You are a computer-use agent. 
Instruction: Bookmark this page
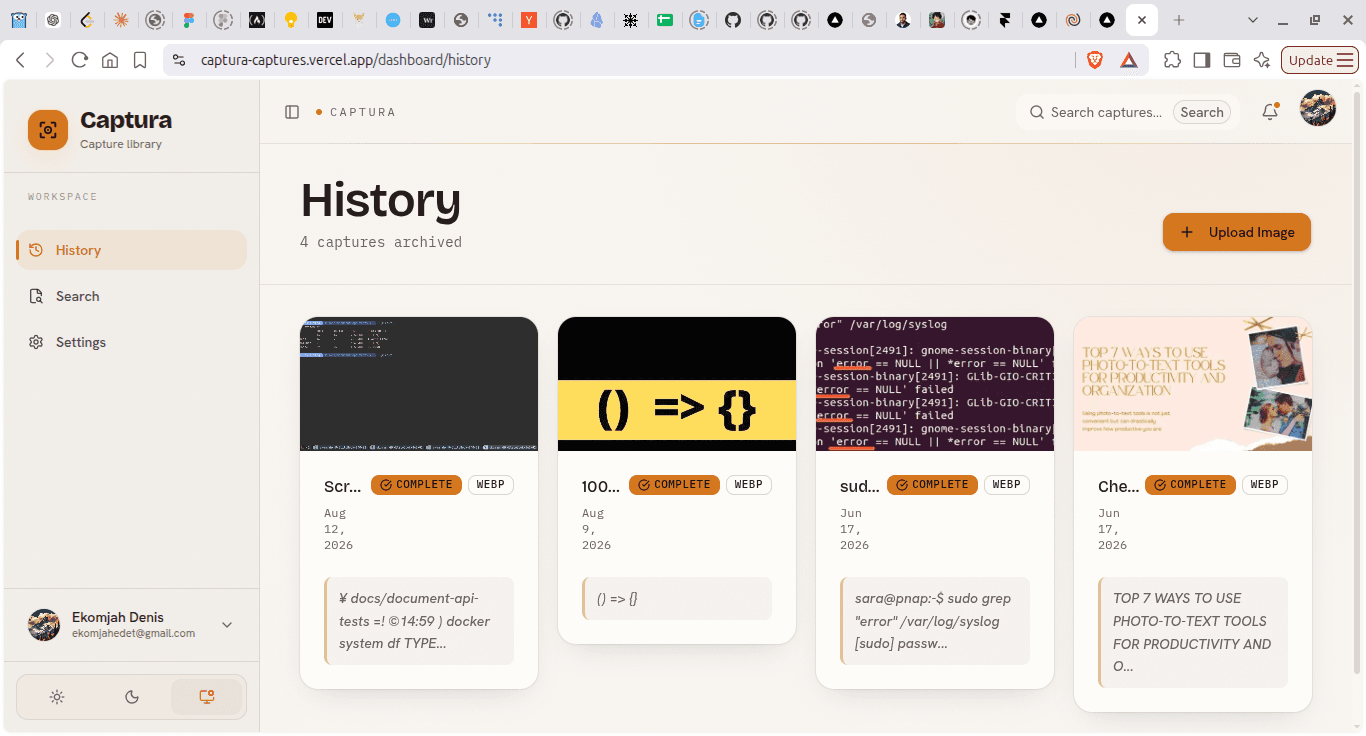(140, 60)
